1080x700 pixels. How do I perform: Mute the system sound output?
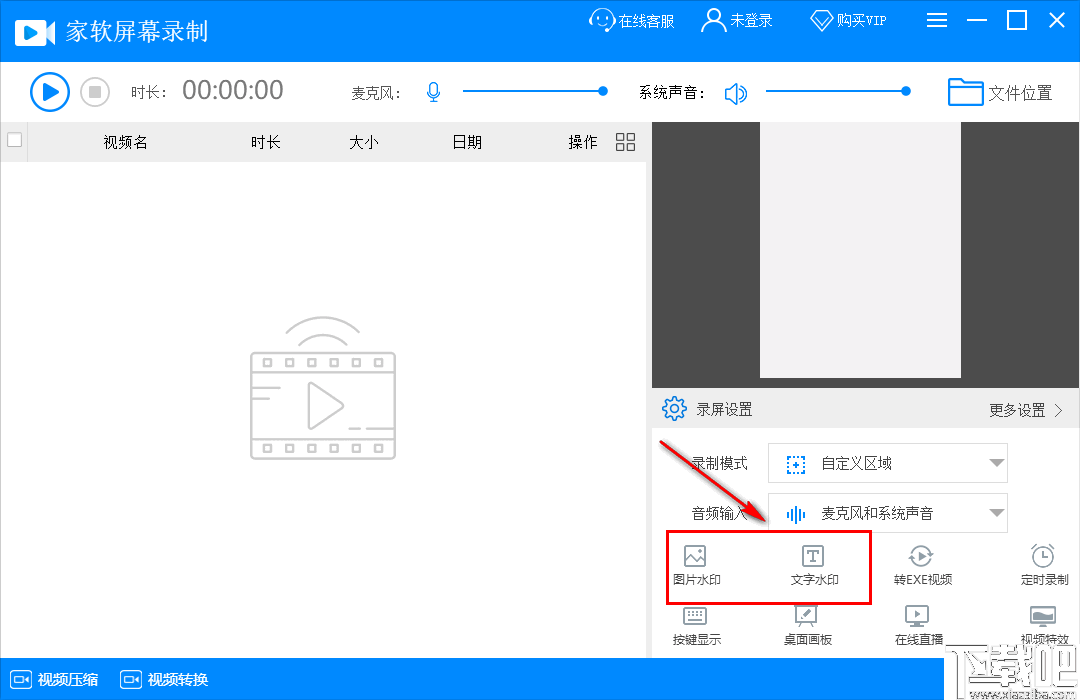tap(737, 91)
